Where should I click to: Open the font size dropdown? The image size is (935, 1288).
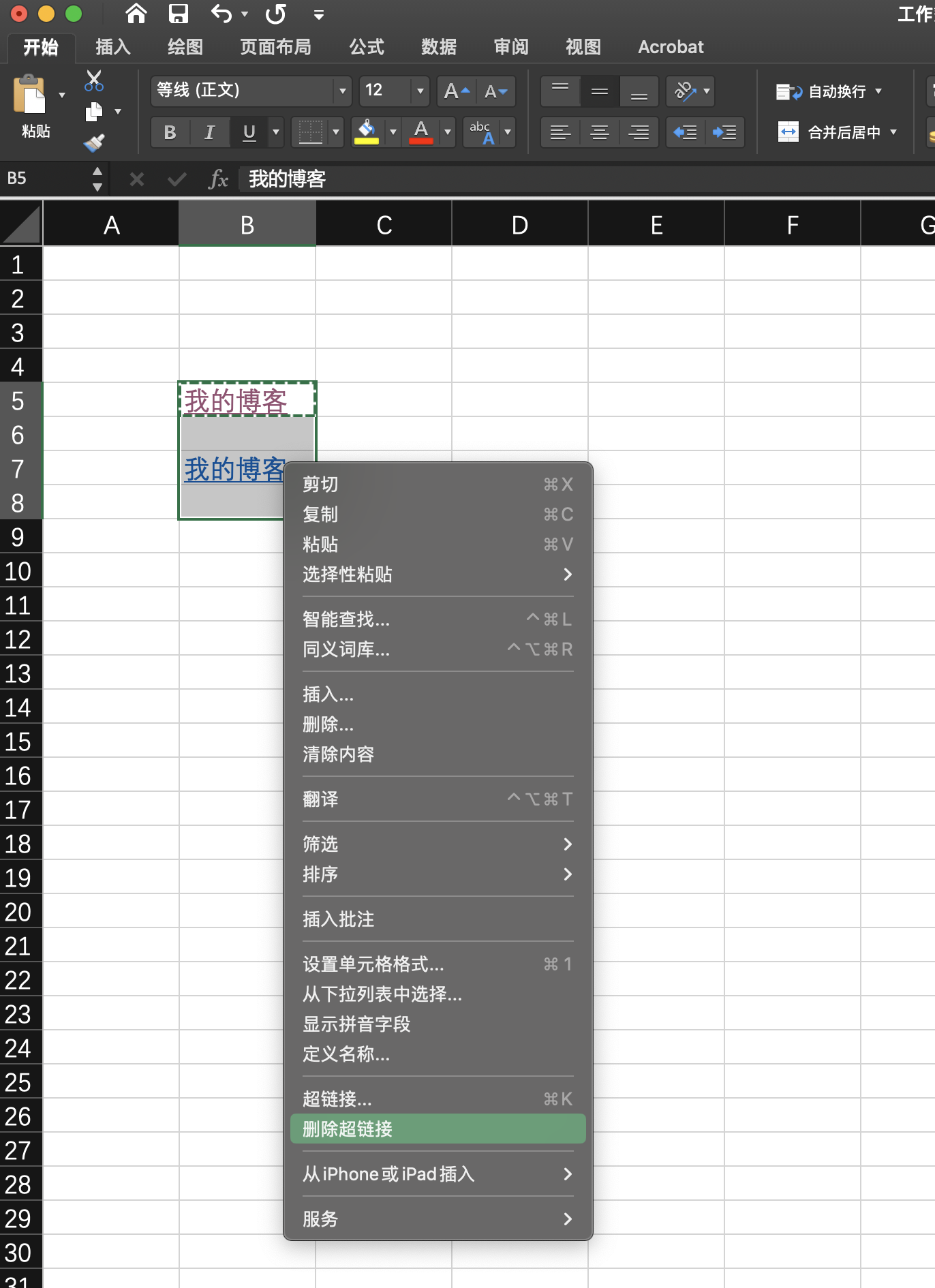tap(420, 91)
